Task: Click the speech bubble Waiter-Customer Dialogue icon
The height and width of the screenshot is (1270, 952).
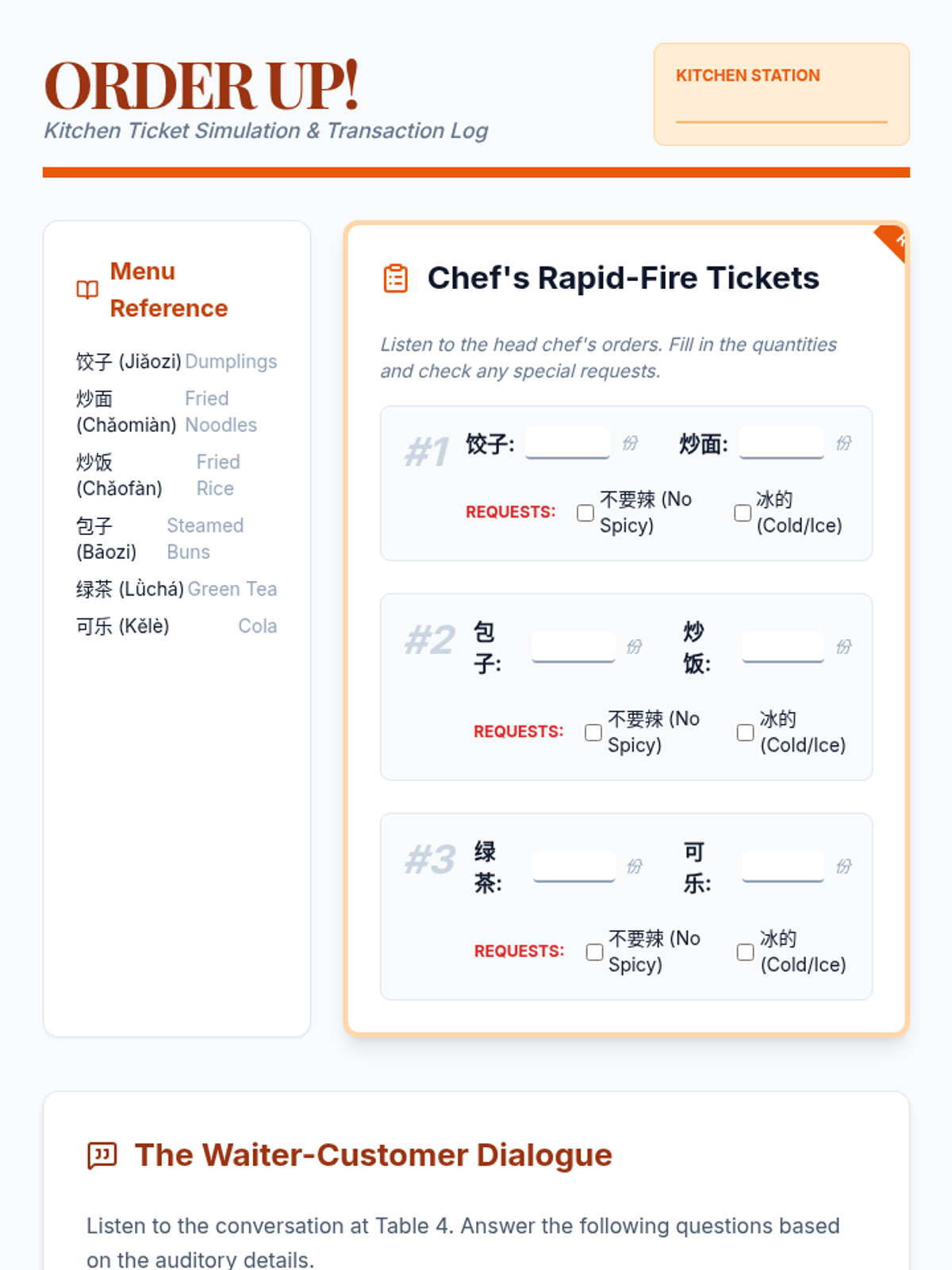Action: point(102,1156)
